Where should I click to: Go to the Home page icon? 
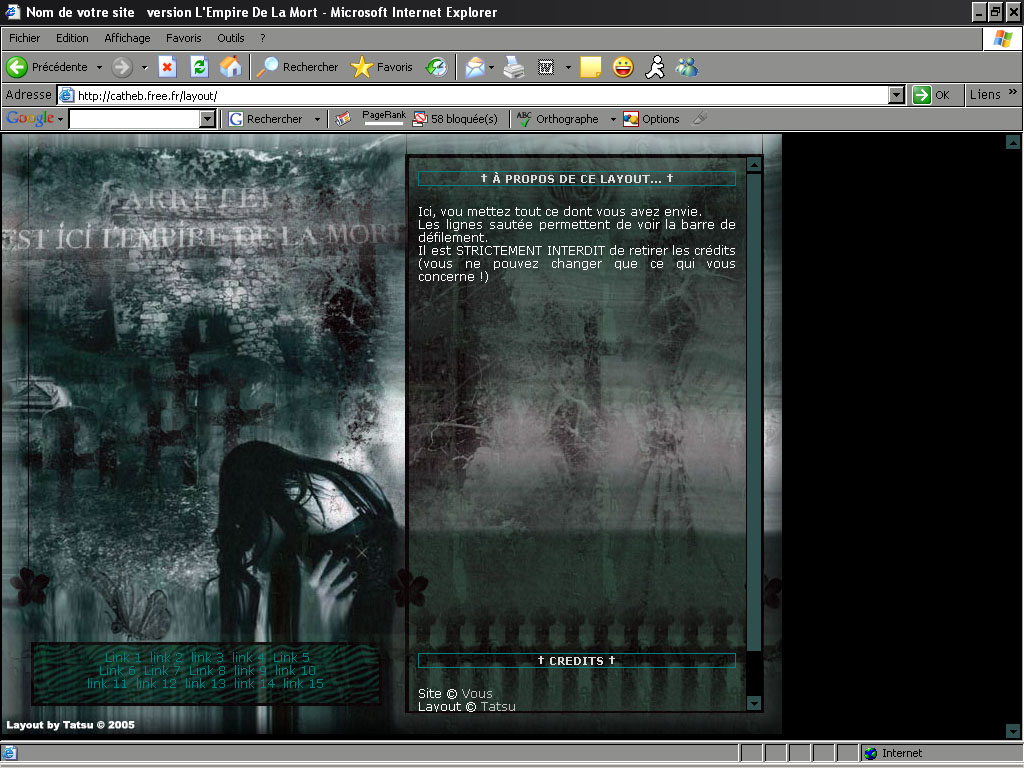(230, 67)
